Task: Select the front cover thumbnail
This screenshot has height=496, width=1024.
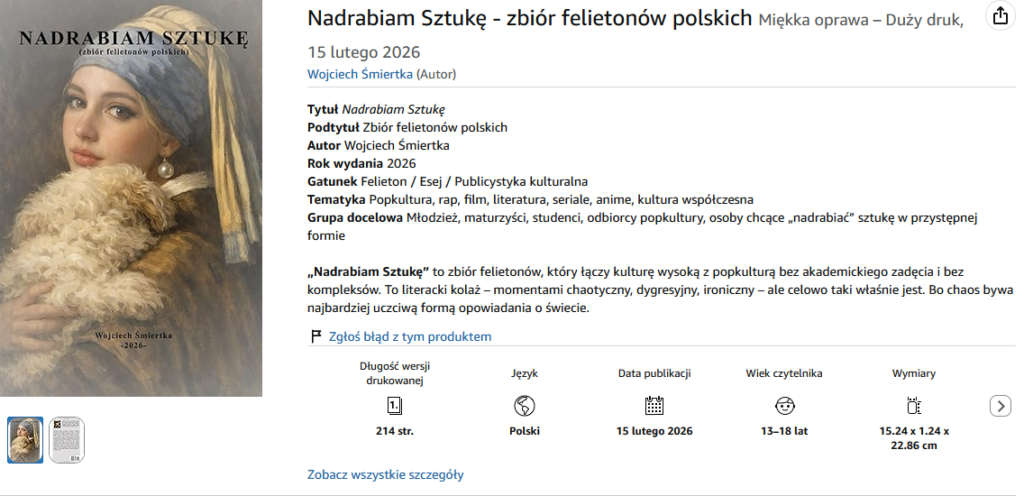Action: click(x=25, y=440)
